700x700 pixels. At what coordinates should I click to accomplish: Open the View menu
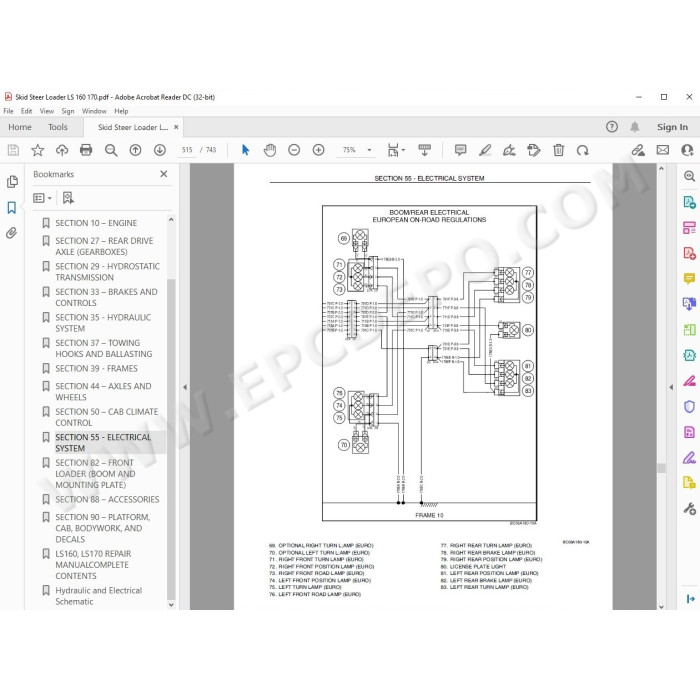click(x=46, y=111)
